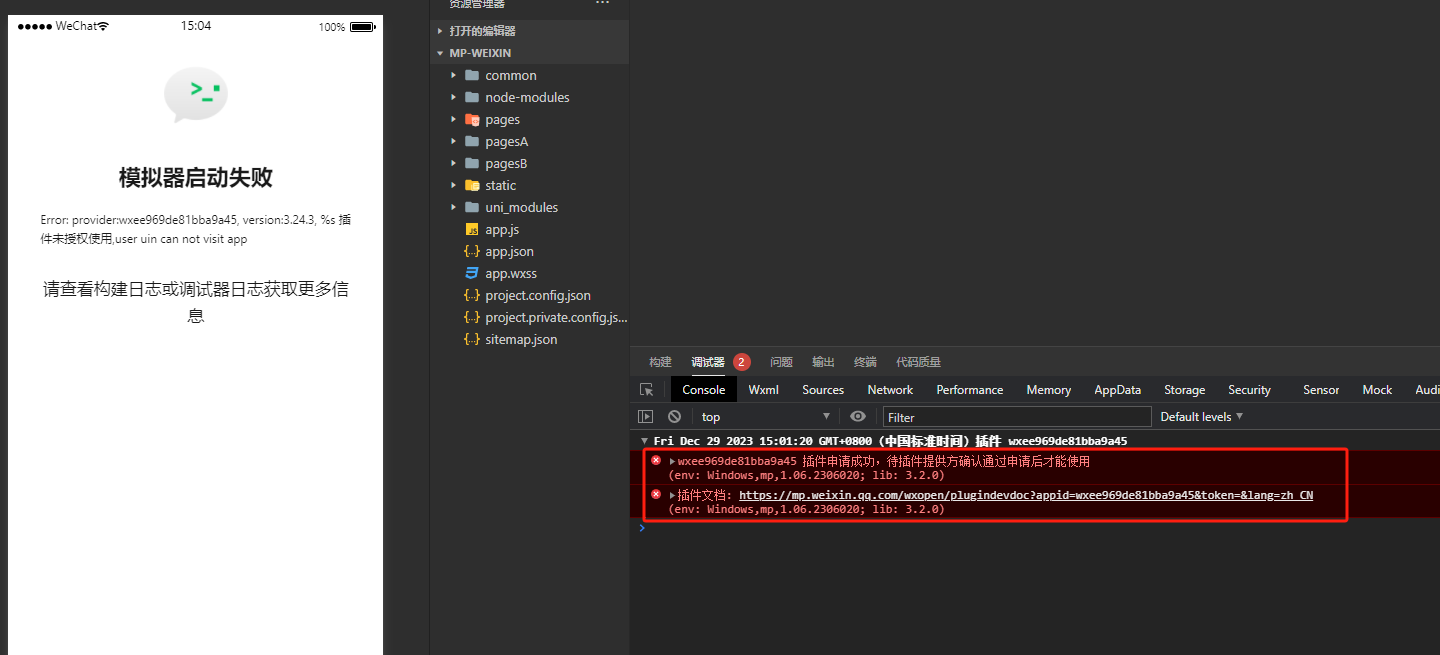1440x655 pixels.
Task: Click the sitemap.json file icon
Action: coord(472,339)
